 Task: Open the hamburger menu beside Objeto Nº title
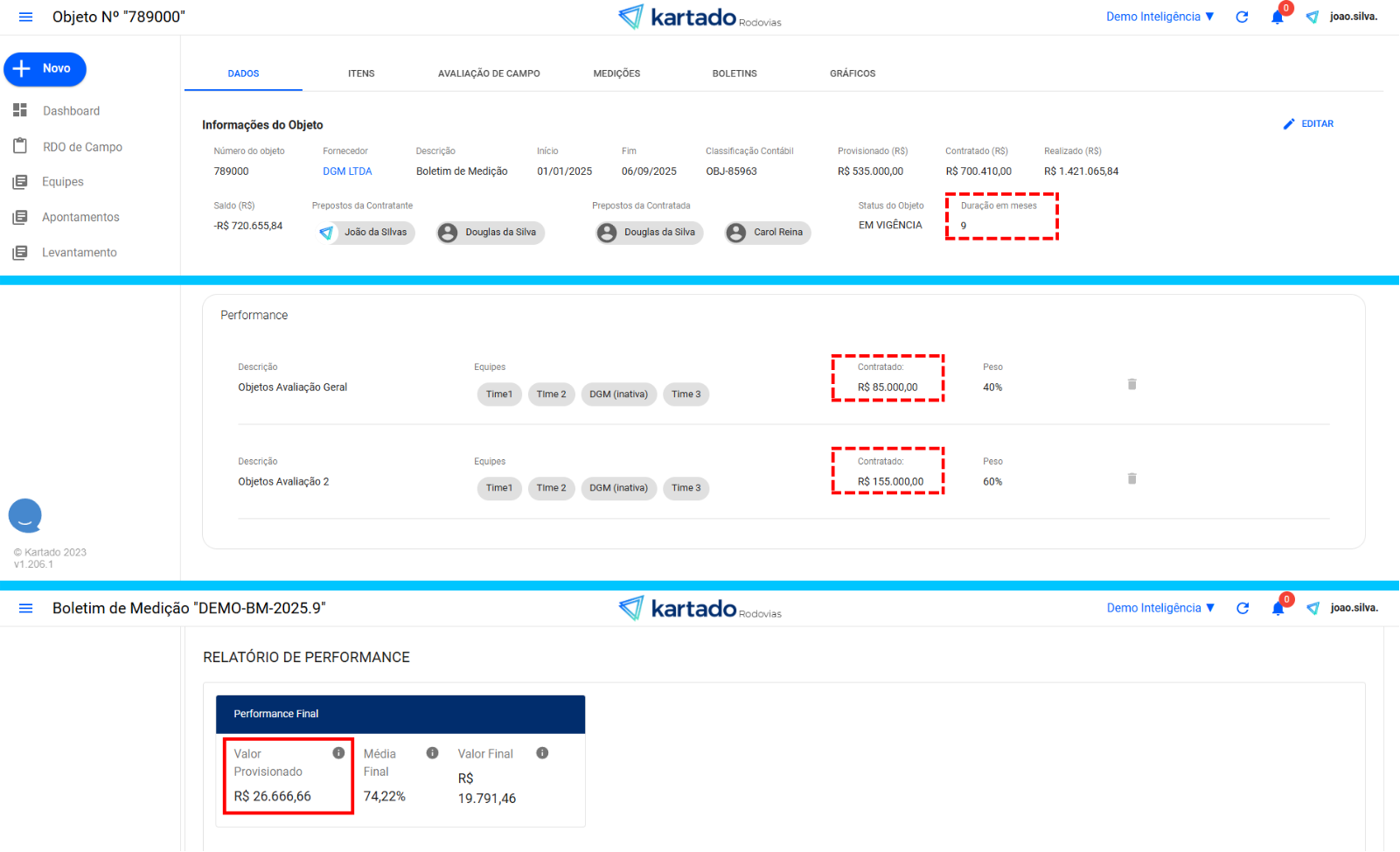click(25, 17)
